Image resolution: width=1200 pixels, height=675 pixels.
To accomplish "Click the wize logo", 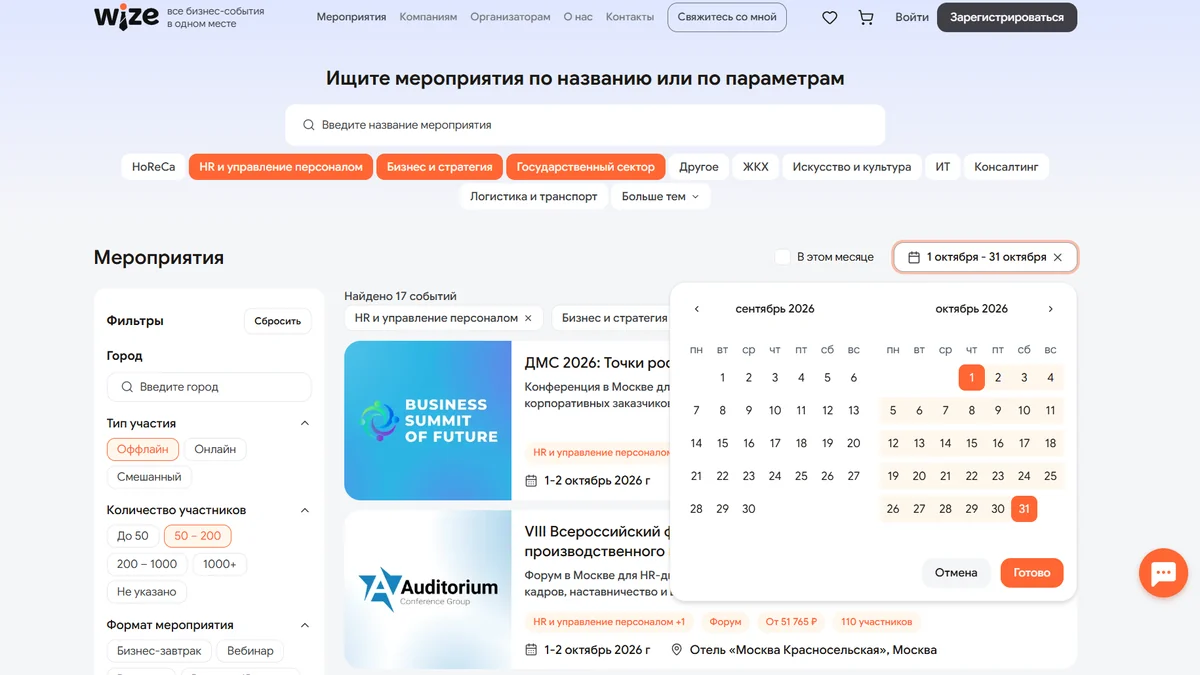I will [x=126, y=17].
